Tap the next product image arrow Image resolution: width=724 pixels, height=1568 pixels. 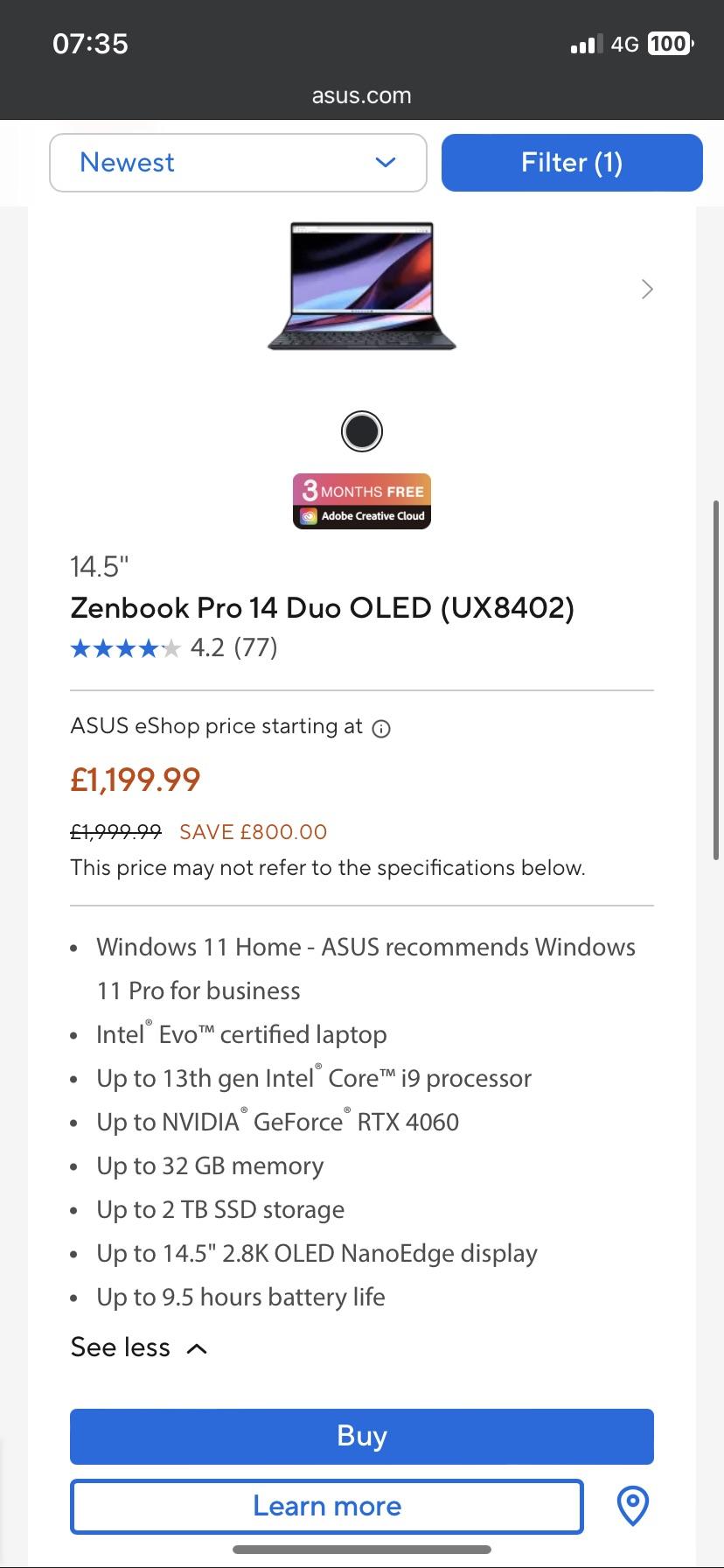(x=647, y=289)
